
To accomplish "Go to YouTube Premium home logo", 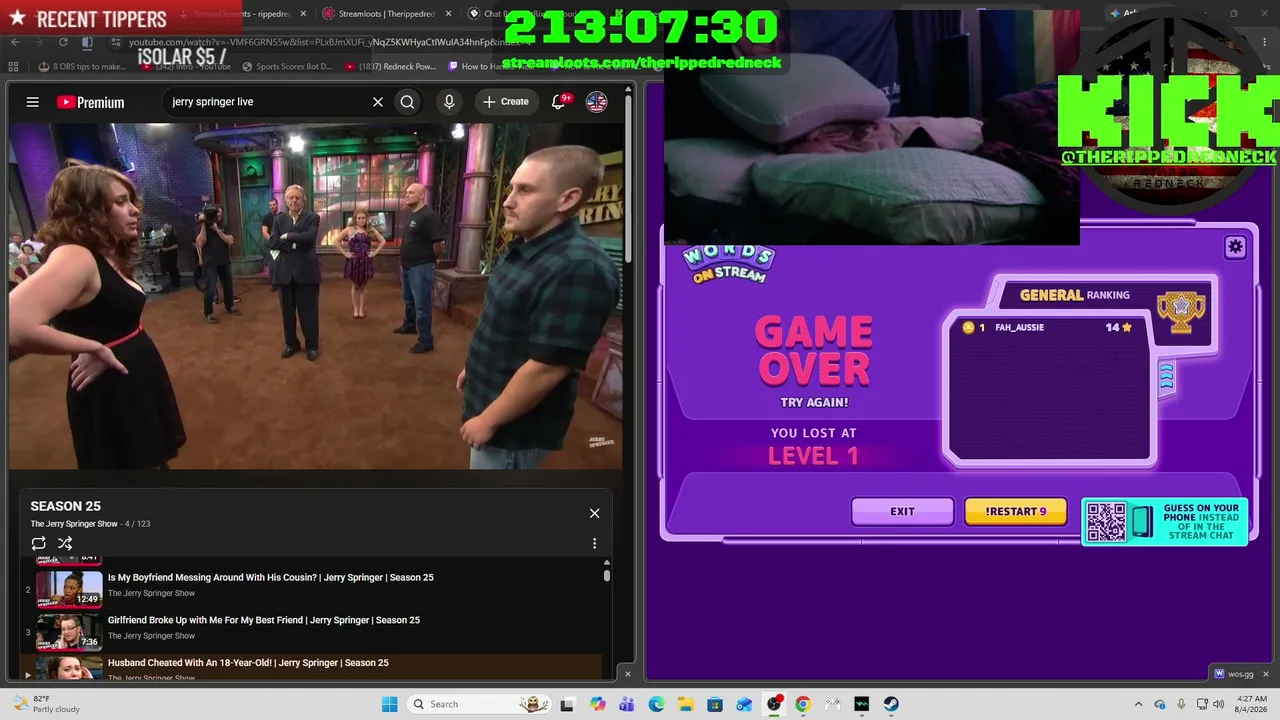I will click(x=90, y=102).
